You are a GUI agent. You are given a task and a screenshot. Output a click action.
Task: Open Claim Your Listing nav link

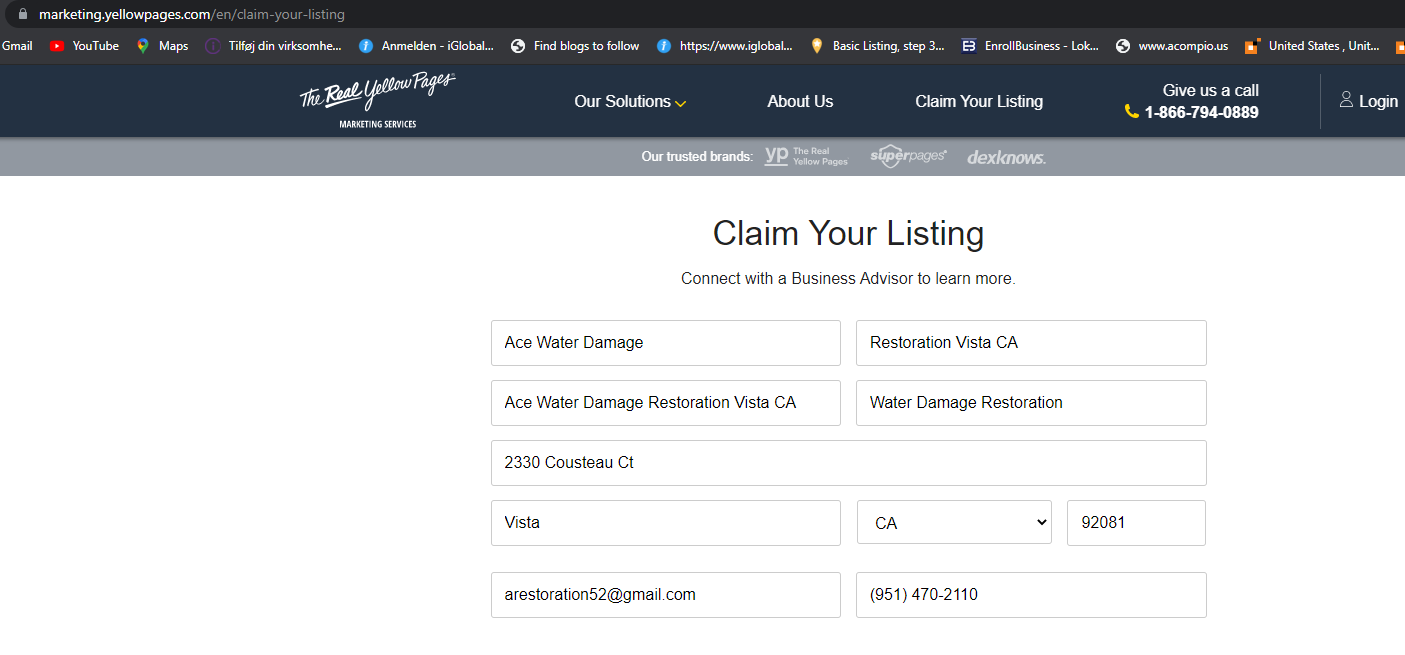[979, 101]
